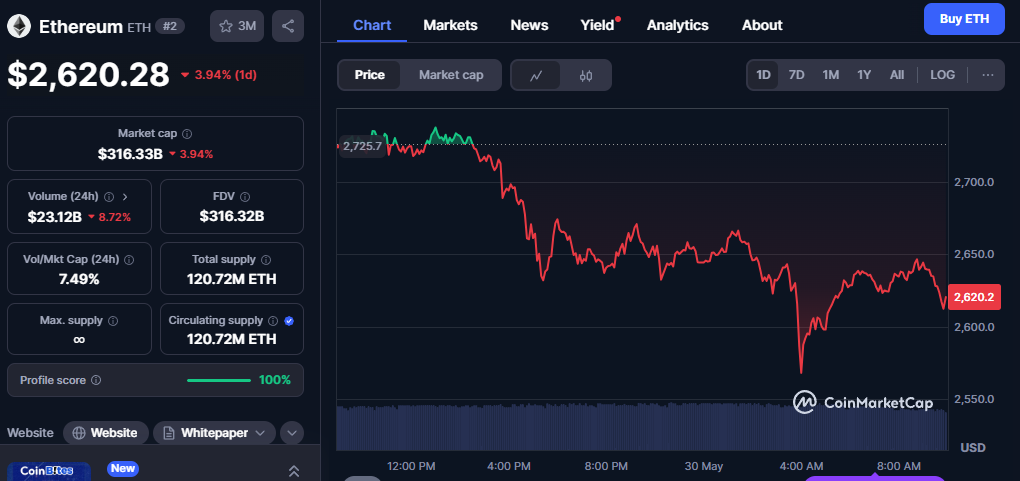Click the New badge
The width and height of the screenshot is (1020, 481).
123,468
